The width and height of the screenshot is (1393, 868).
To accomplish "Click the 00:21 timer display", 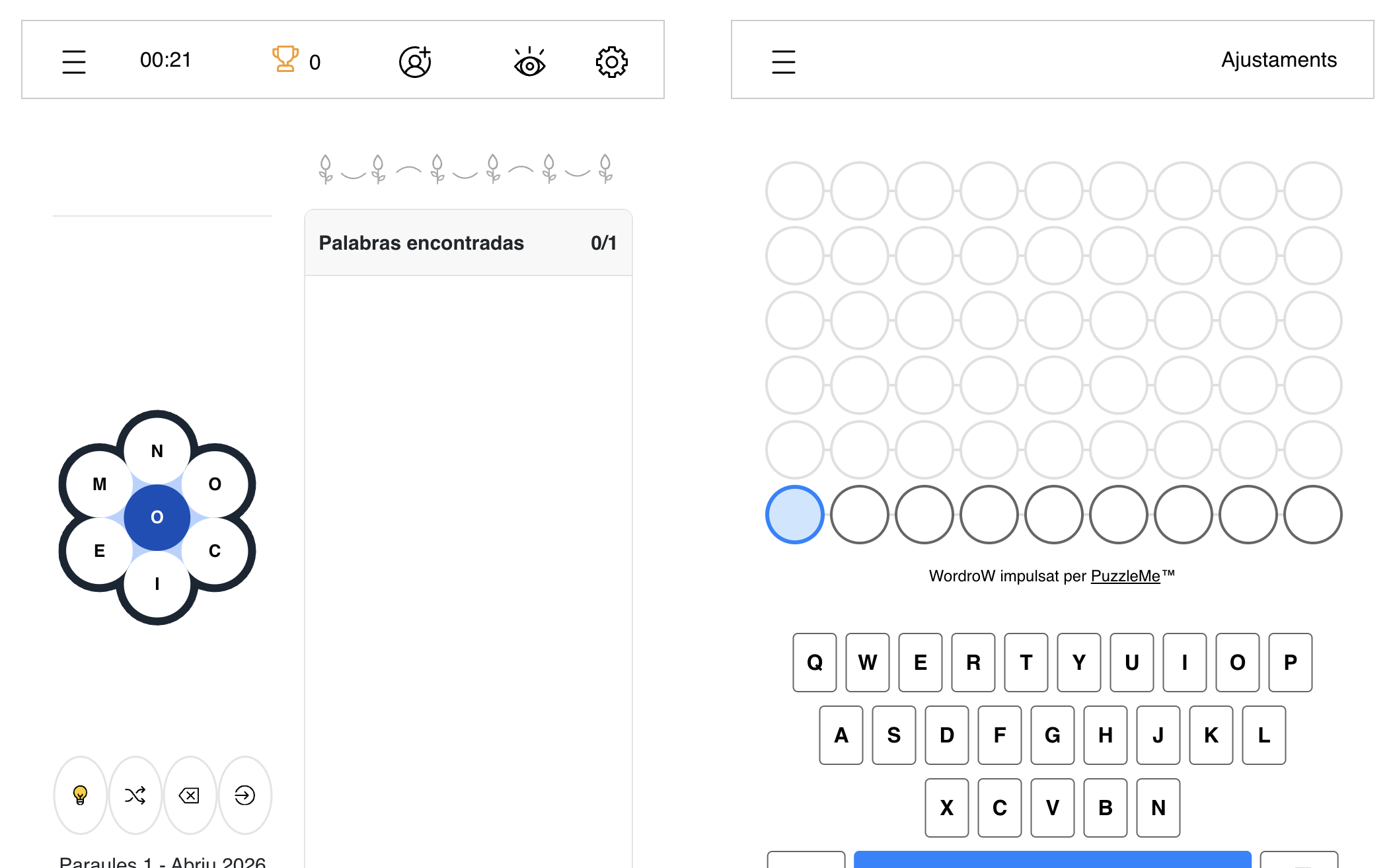I will pyautogui.click(x=166, y=60).
